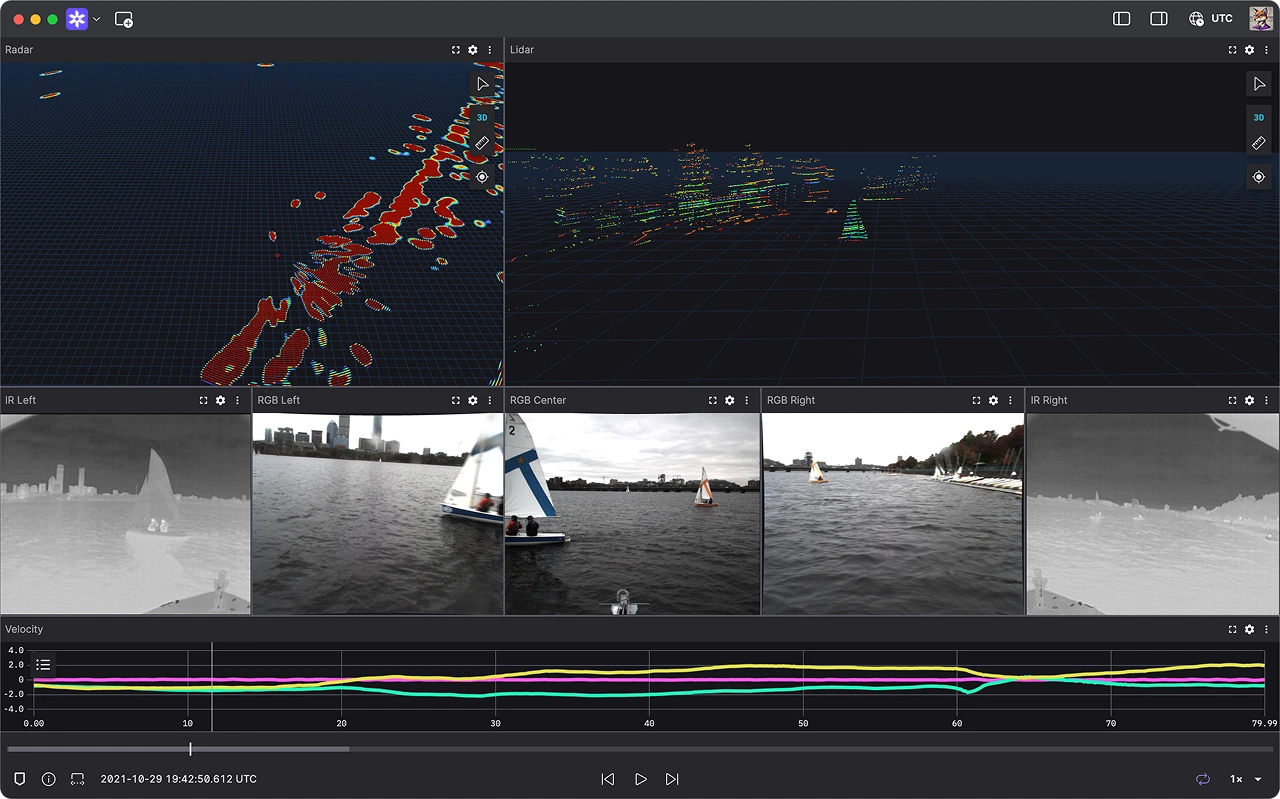Click the data source info icon
Screen dimensions: 1280x799
point(48,779)
